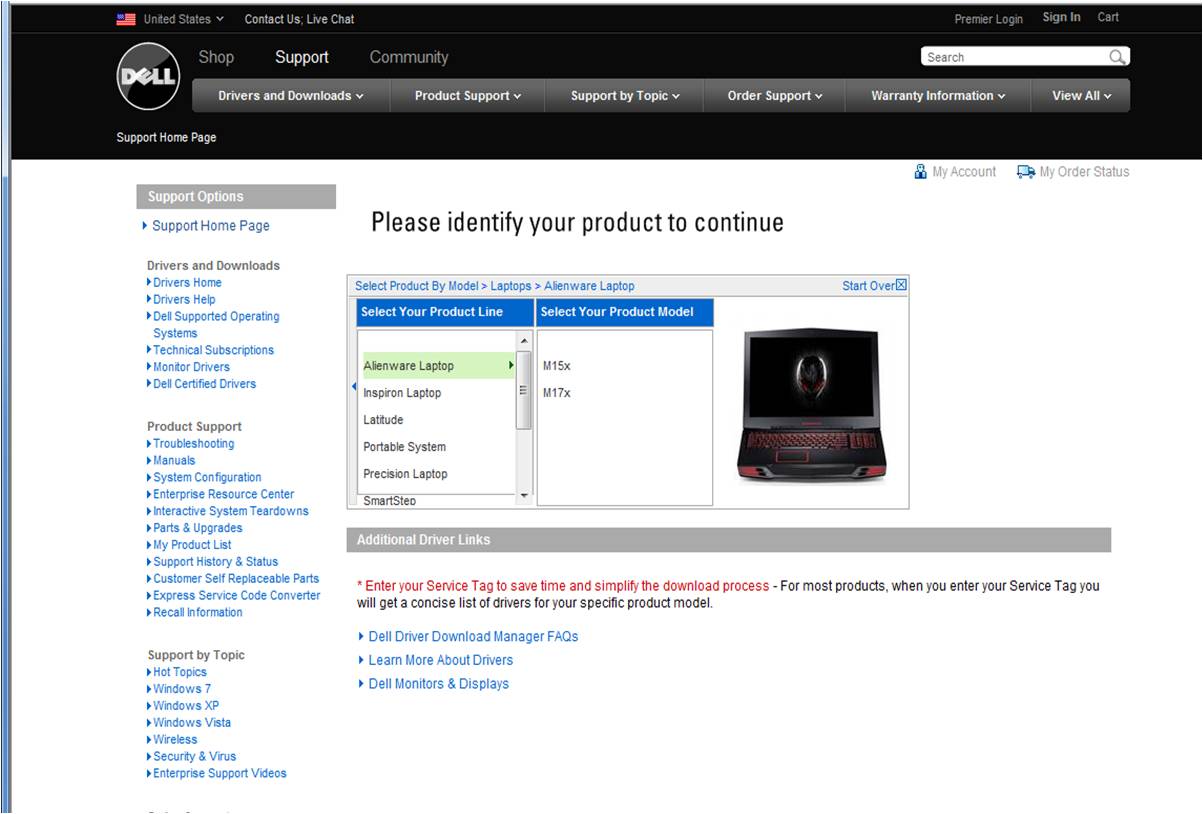This screenshot has height=814, width=1203.
Task: Click product line list scroll-down arrow
Action: [524, 495]
